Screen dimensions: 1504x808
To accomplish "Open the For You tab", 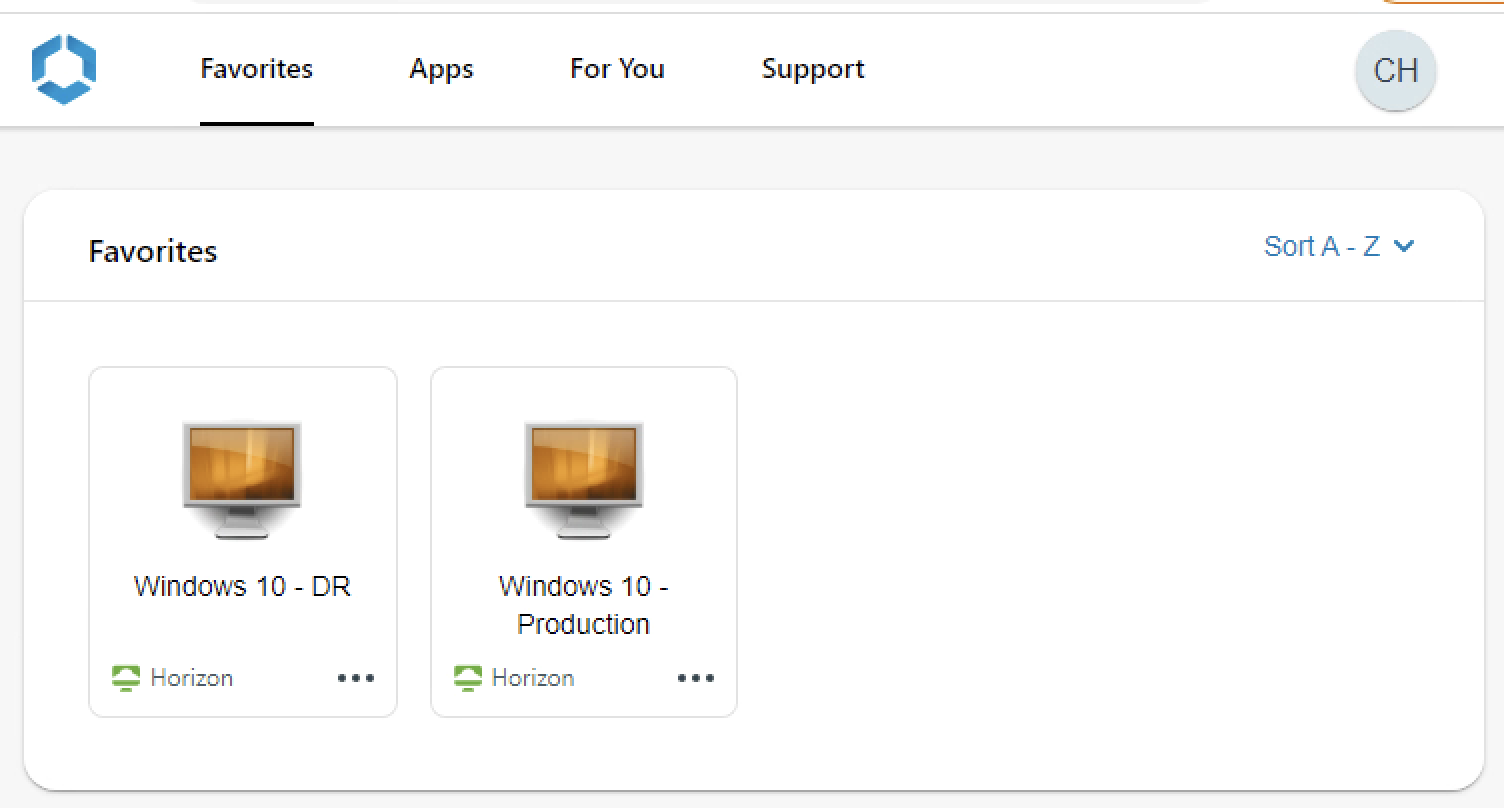I will pos(617,69).
